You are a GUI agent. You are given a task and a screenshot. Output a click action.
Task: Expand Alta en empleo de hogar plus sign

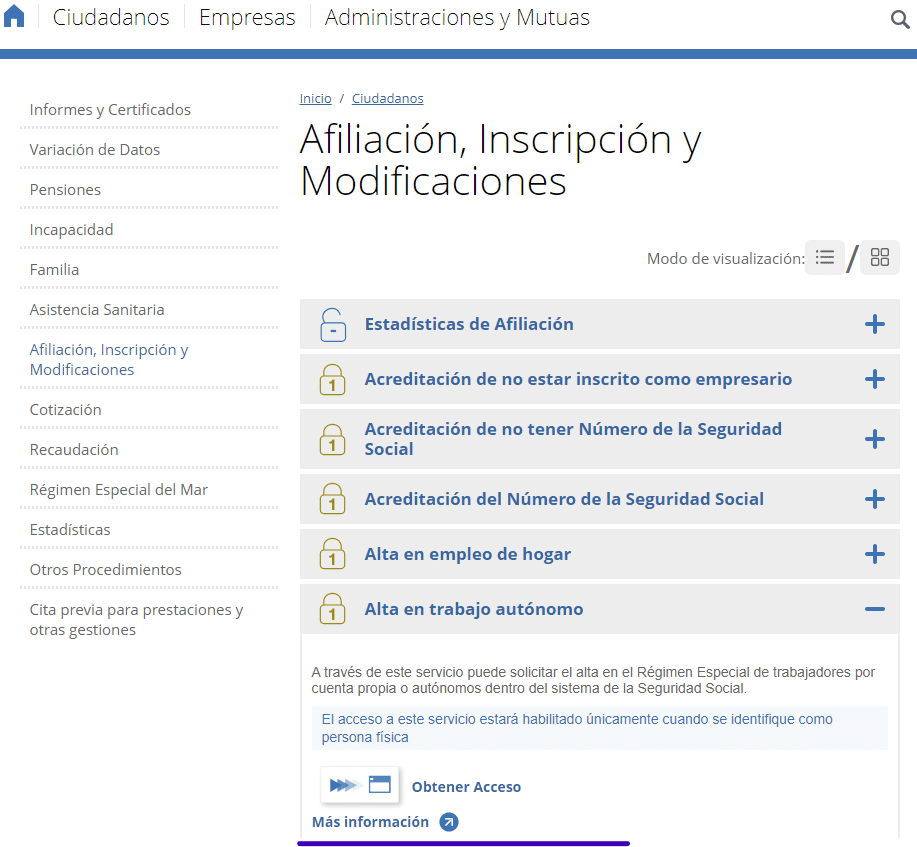coord(874,554)
